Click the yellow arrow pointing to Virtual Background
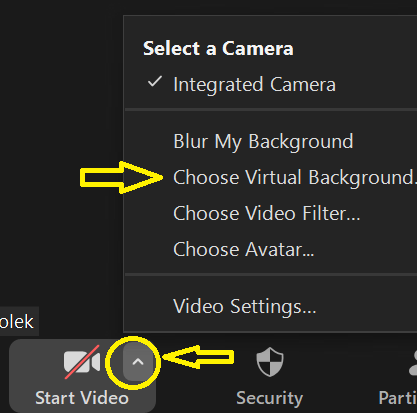This screenshot has height=413, width=417. tap(121, 178)
